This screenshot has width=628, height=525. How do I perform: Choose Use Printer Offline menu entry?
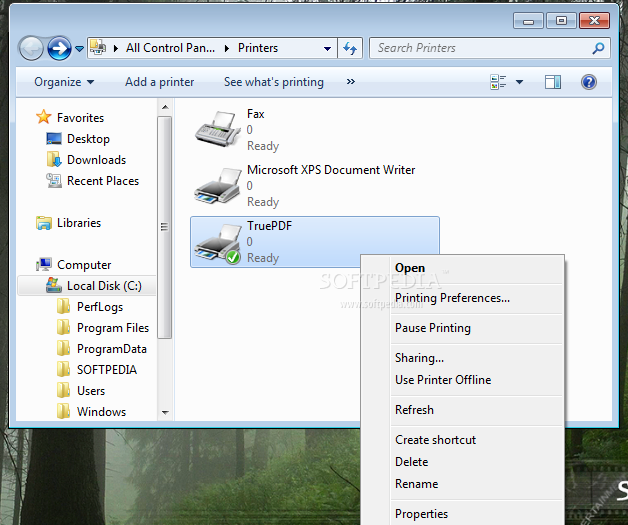(443, 380)
